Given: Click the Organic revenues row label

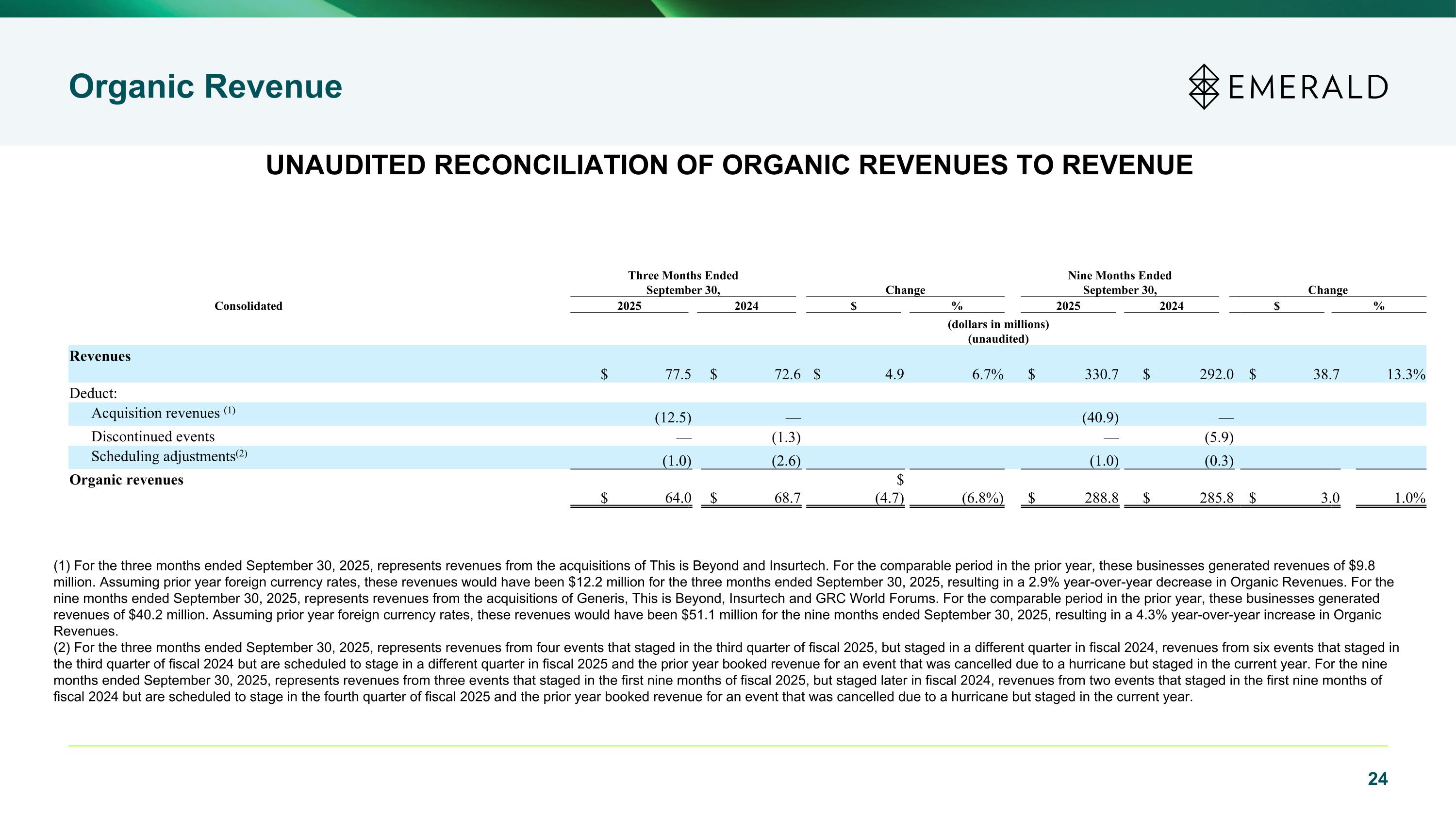Looking at the screenshot, I should coord(126,480).
